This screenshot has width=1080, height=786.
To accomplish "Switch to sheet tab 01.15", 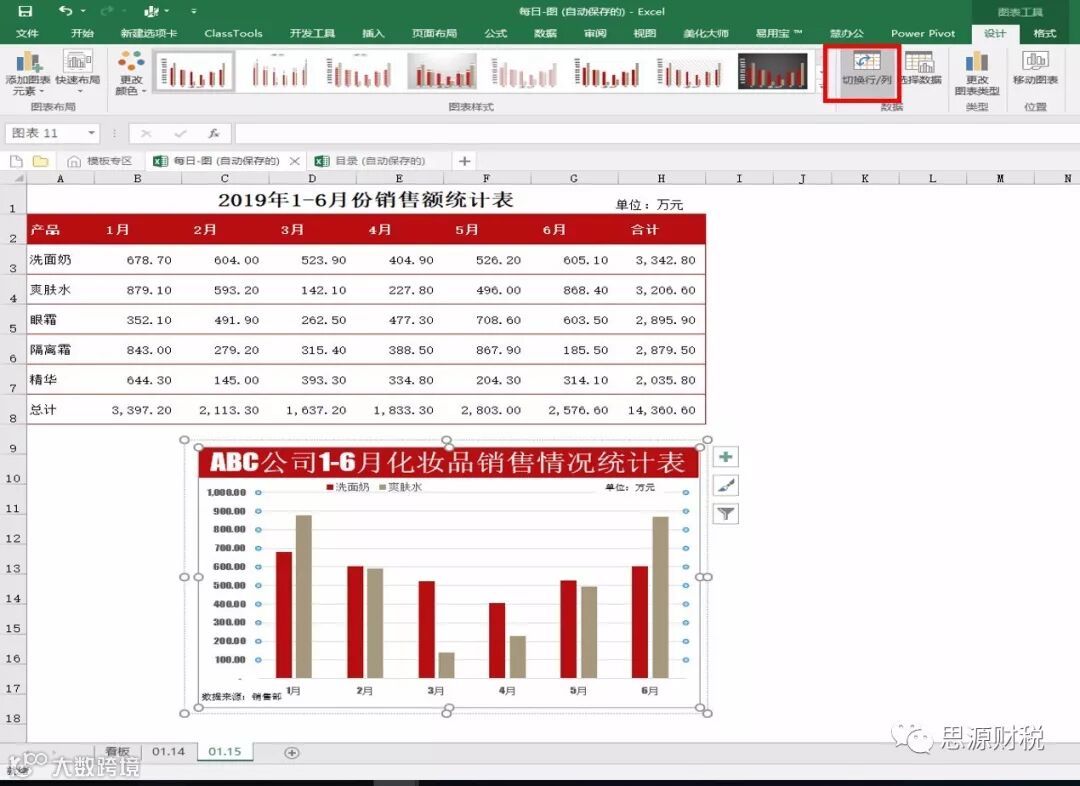I will (225, 752).
